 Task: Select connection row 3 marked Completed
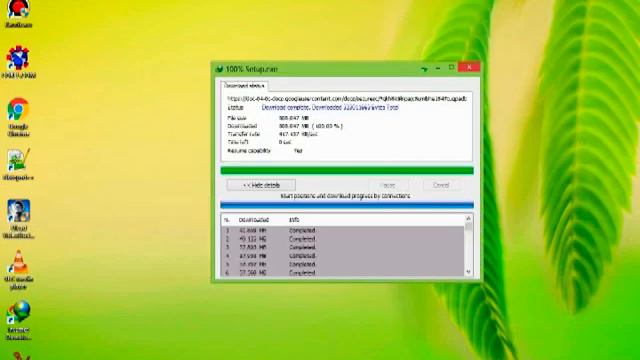point(342,247)
